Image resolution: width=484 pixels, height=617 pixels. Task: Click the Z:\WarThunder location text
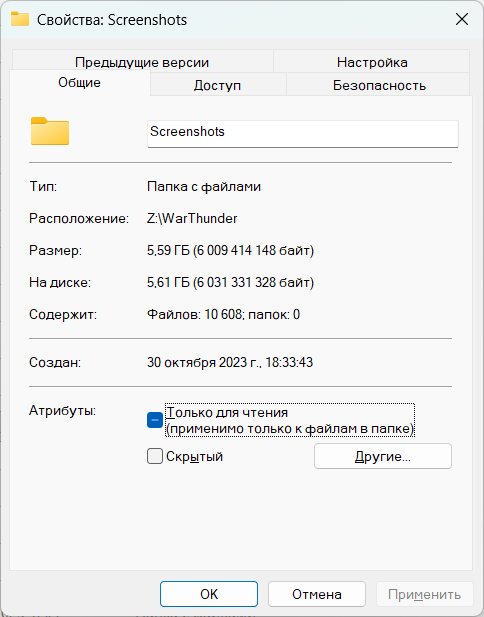pyautogui.click(x=192, y=218)
